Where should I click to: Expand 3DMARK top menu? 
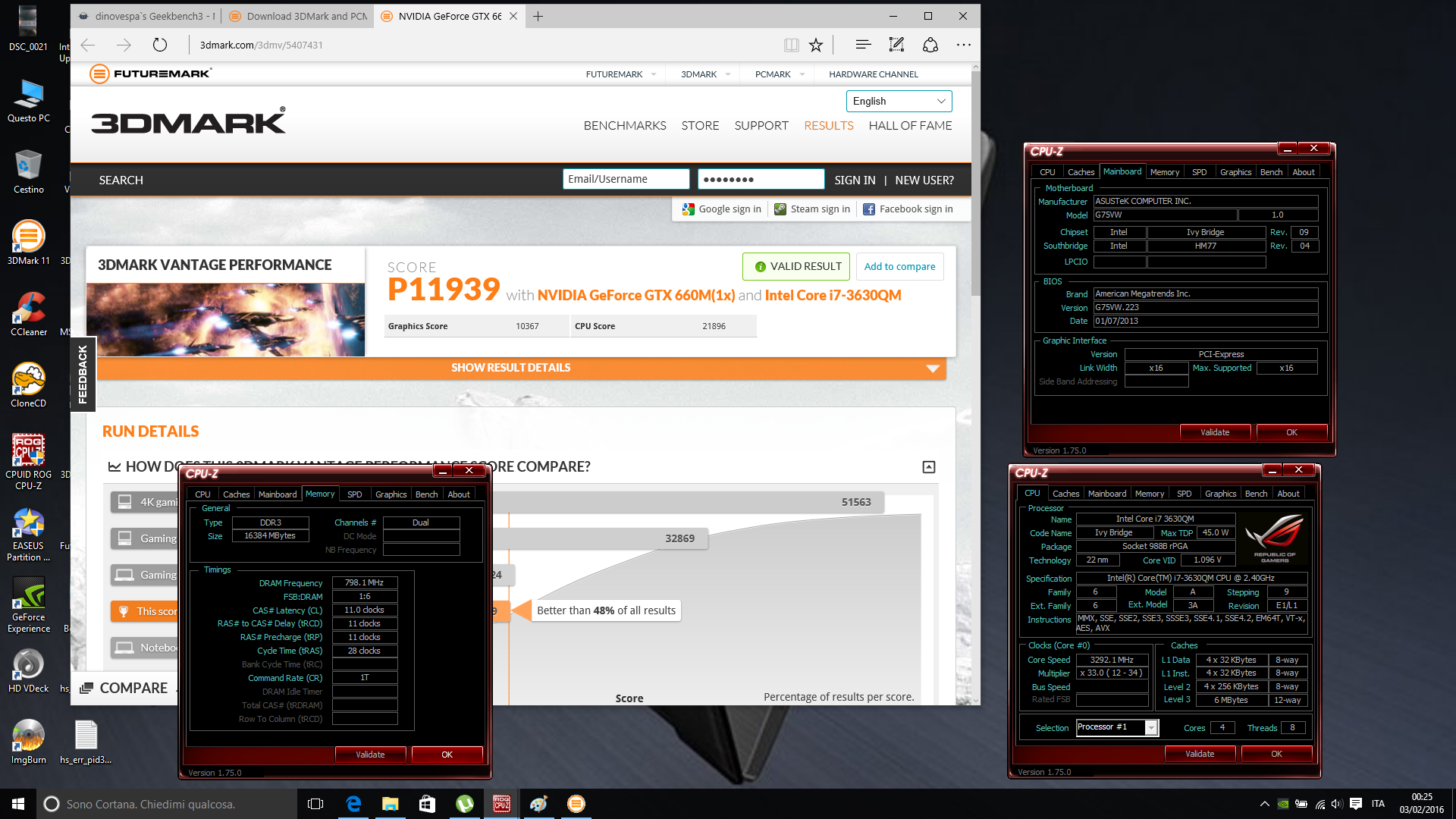(x=705, y=74)
